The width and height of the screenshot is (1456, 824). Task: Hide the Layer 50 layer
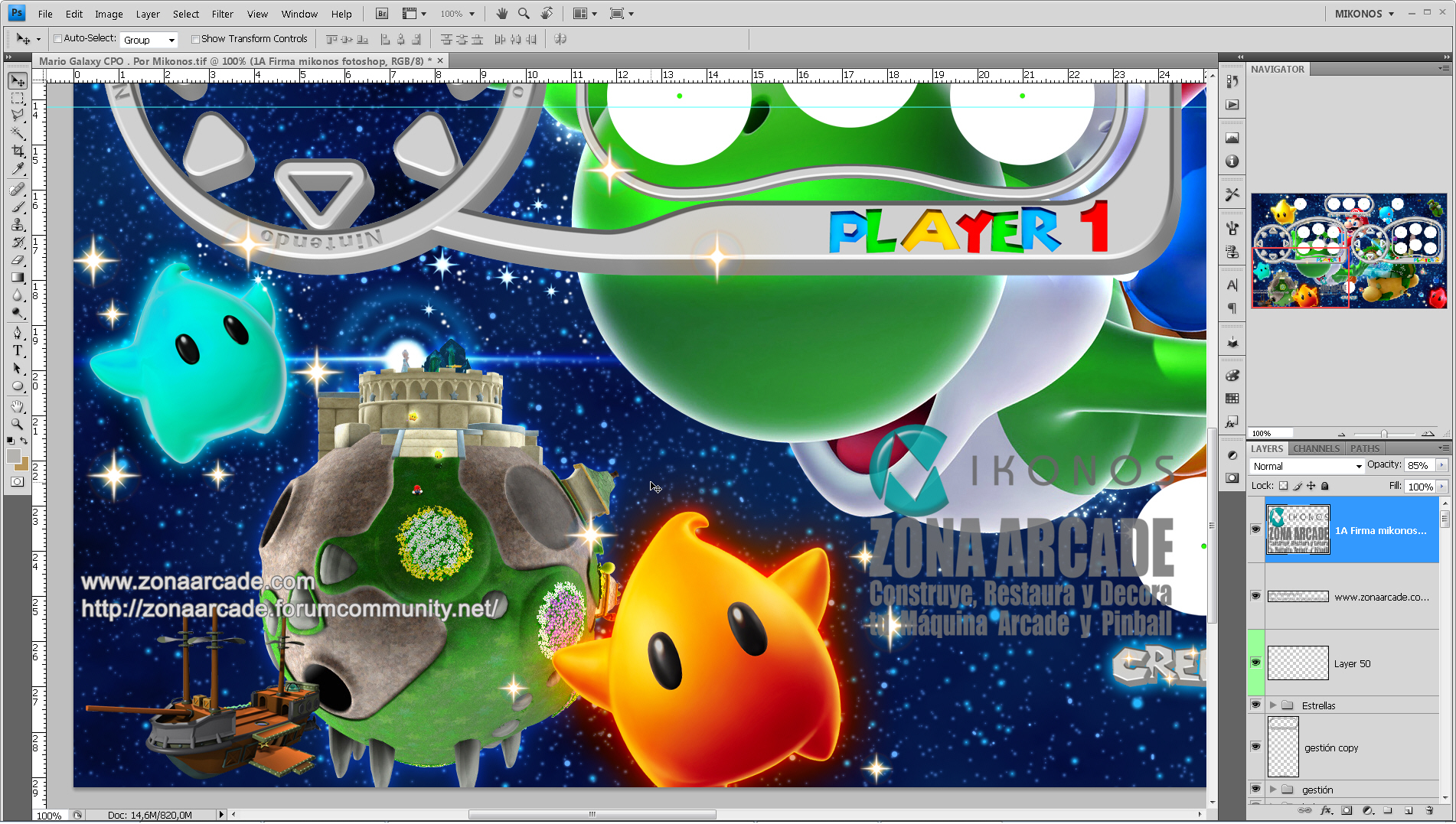coord(1255,662)
